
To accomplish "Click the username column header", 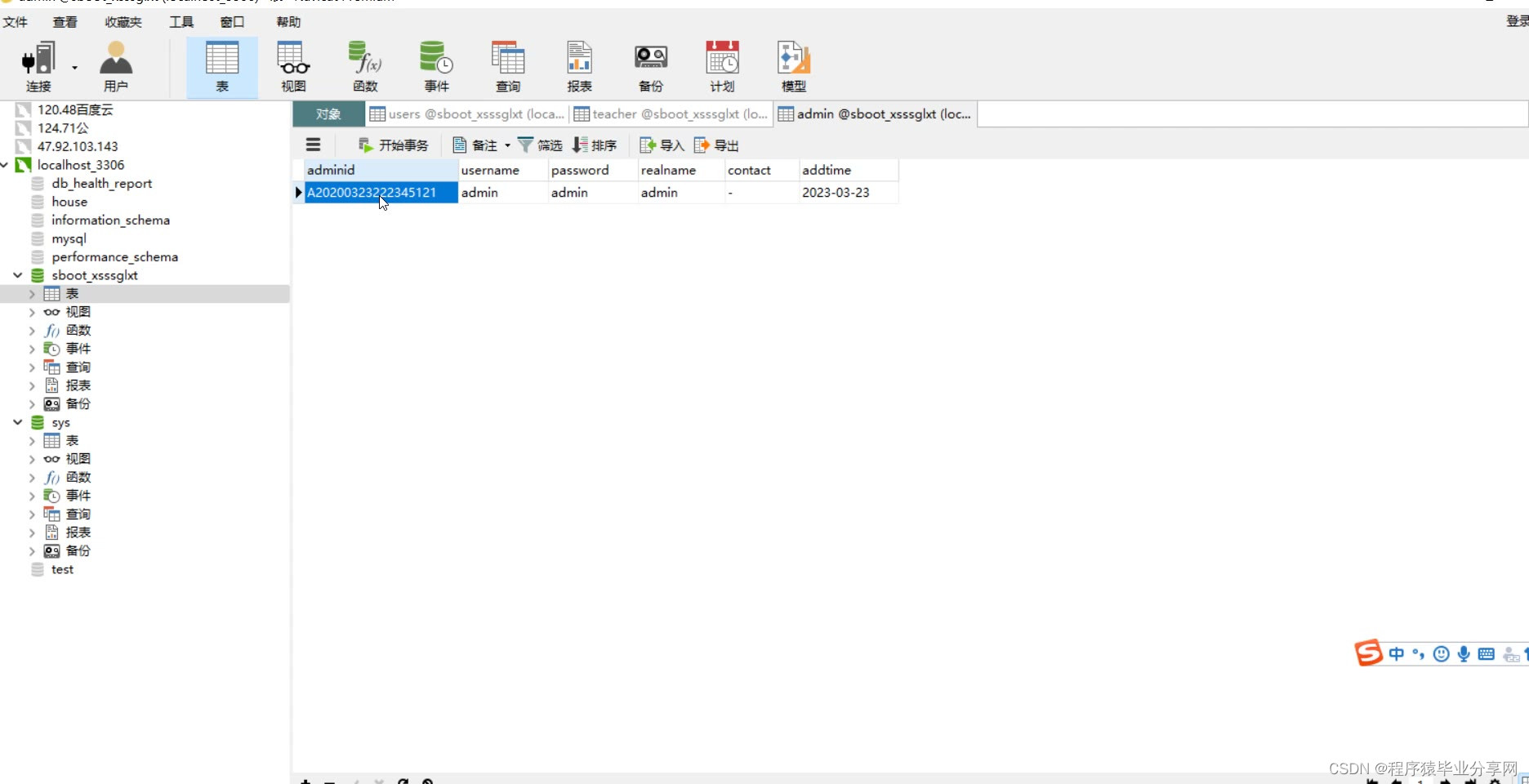I will pos(503,170).
